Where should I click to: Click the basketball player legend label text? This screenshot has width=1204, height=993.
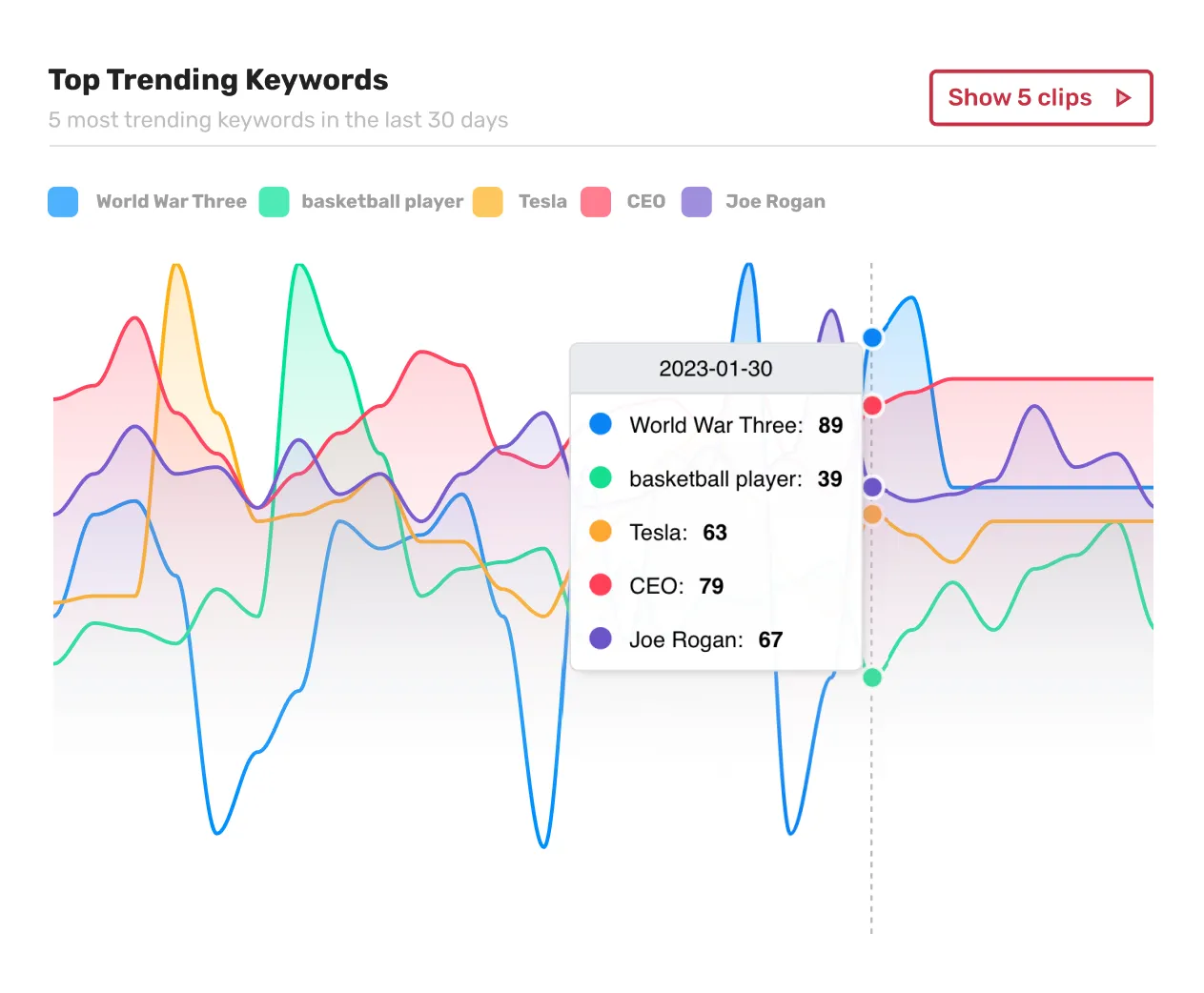382,202
